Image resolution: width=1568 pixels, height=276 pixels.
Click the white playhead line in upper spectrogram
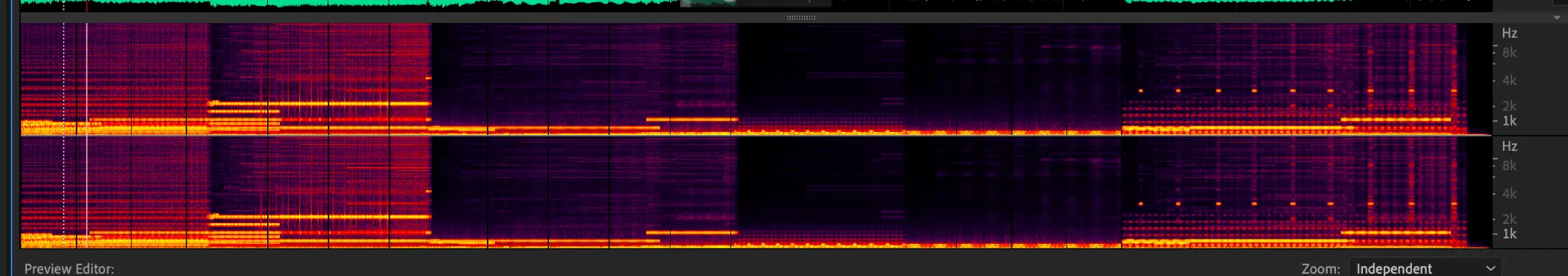tap(87, 79)
